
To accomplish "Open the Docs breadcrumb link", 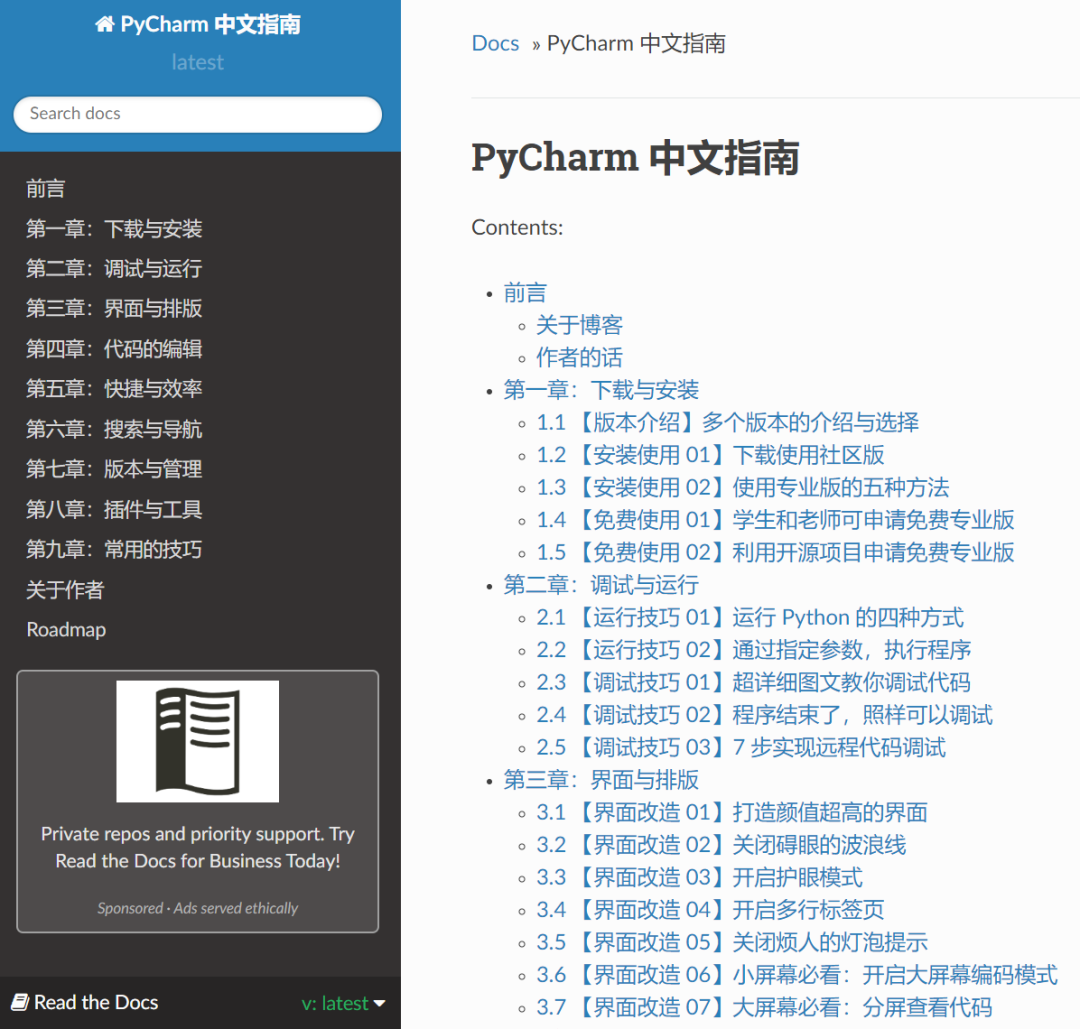I will click(495, 43).
